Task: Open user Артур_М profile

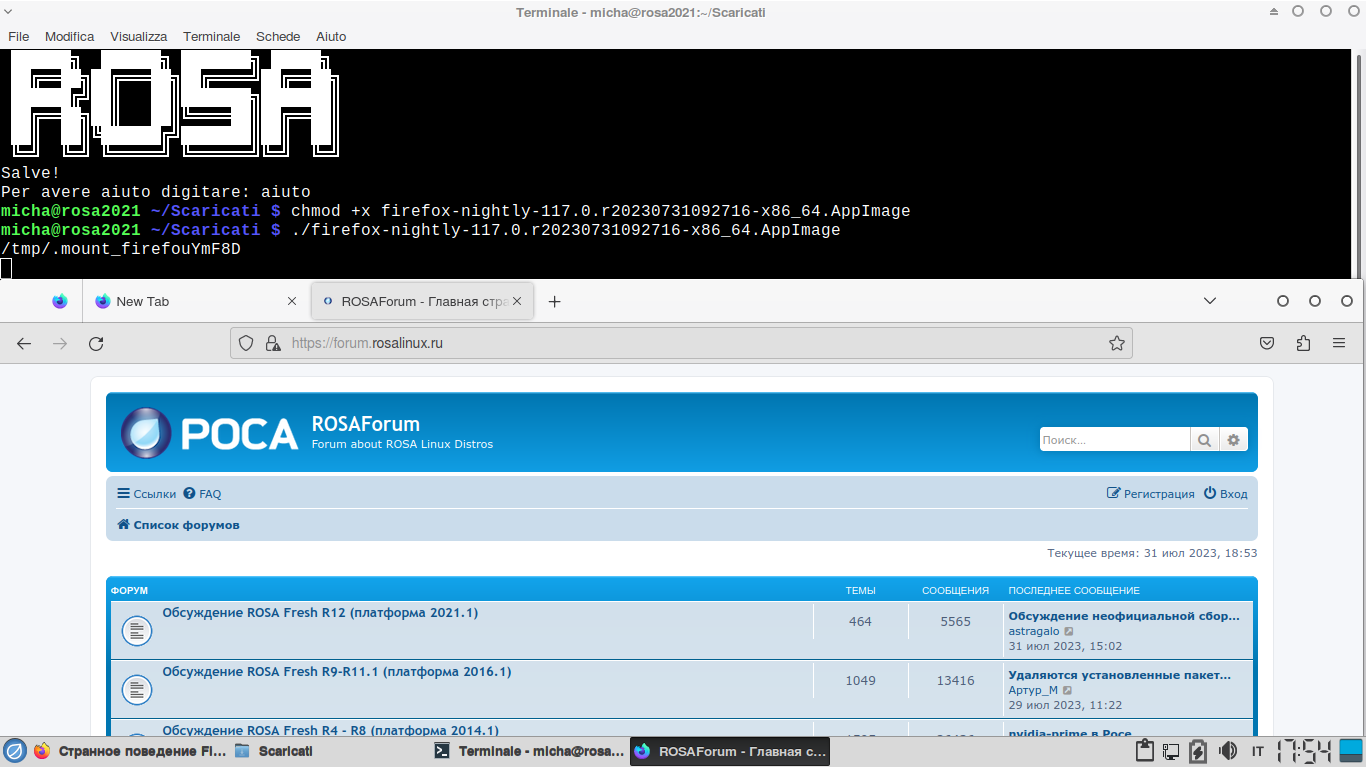Action: click(1033, 690)
